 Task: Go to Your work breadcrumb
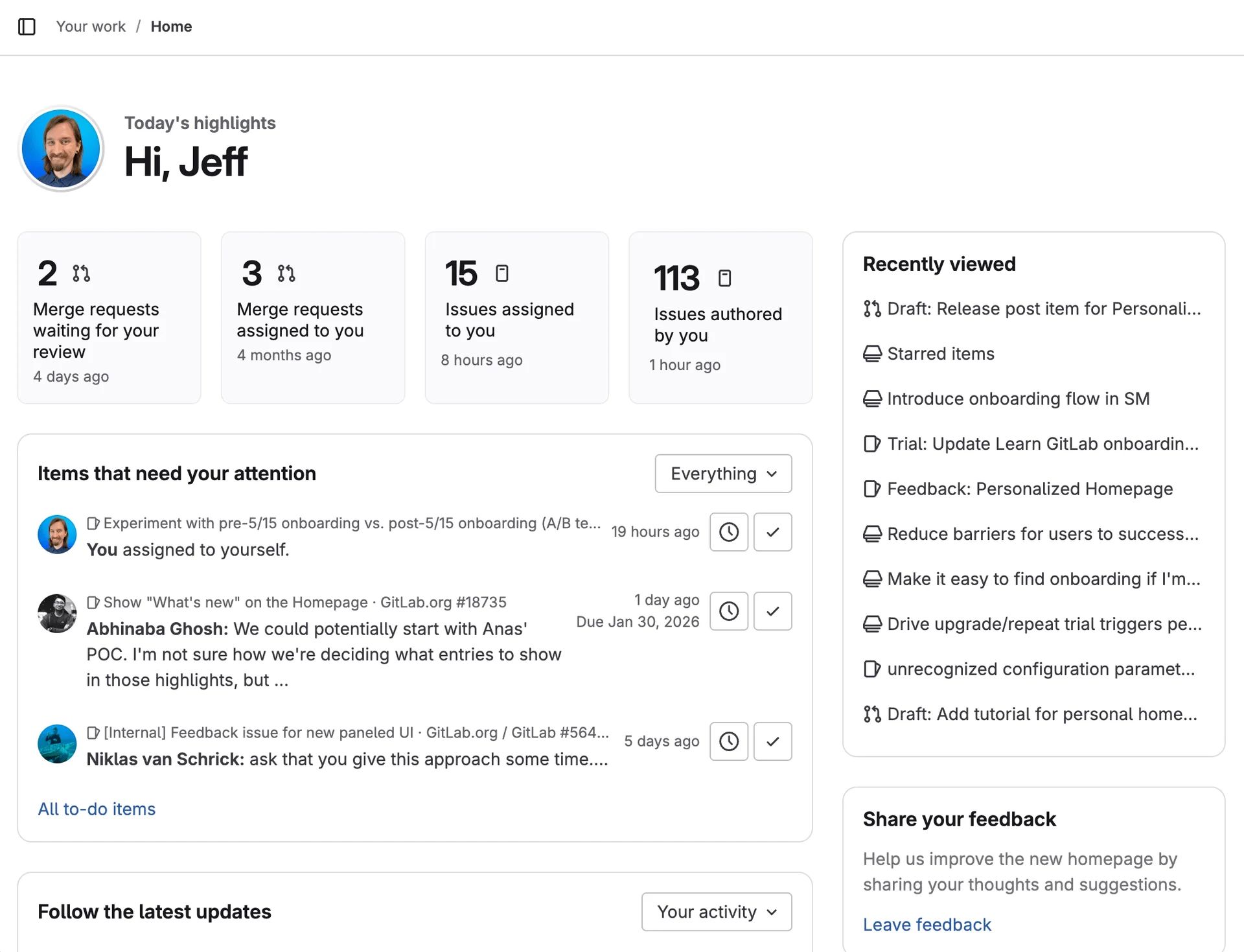point(91,27)
